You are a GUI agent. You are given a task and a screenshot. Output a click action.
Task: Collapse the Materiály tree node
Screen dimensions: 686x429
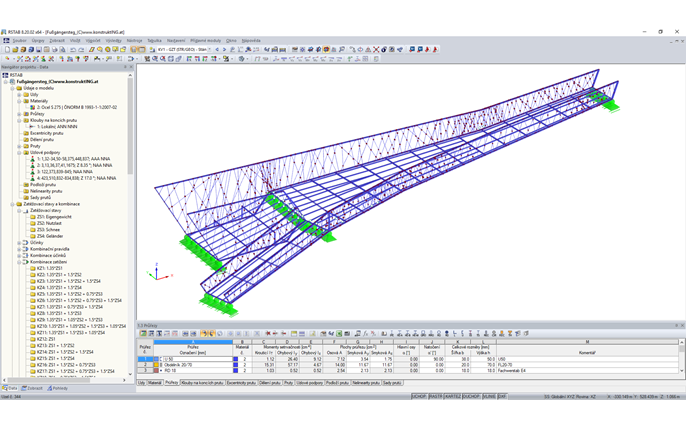[x=19, y=101]
